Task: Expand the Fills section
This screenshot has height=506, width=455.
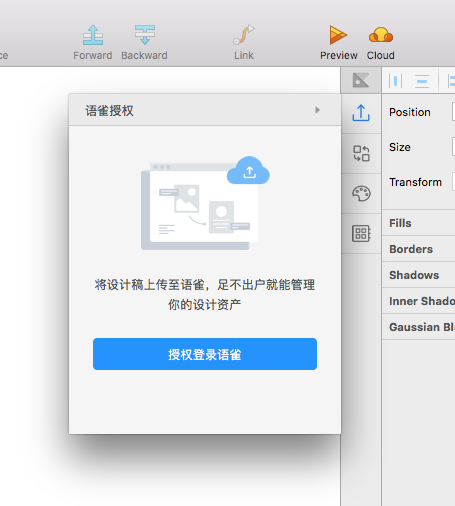Action: click(419, 223)
